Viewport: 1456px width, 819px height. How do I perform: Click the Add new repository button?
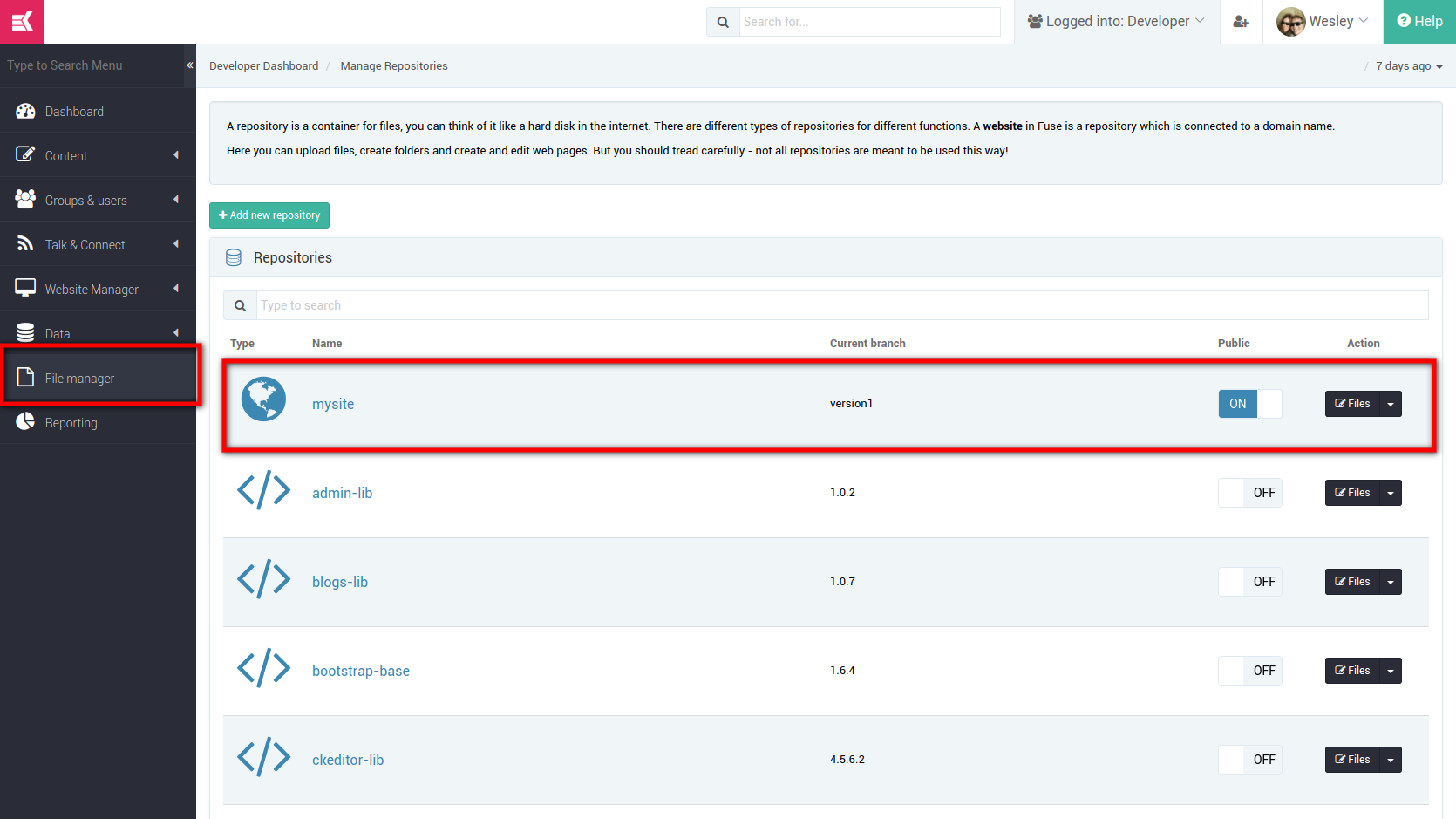click(x=269, y=215)
